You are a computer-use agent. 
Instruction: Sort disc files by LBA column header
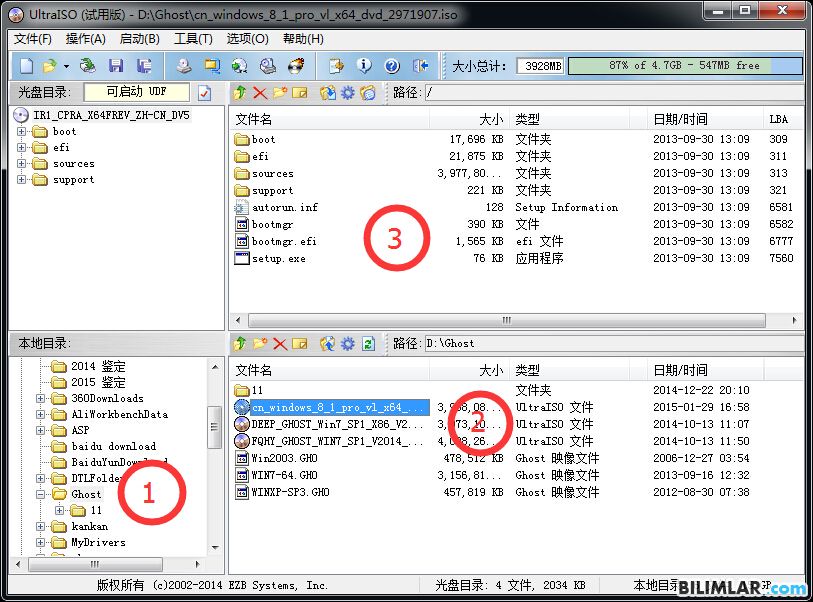783,120
